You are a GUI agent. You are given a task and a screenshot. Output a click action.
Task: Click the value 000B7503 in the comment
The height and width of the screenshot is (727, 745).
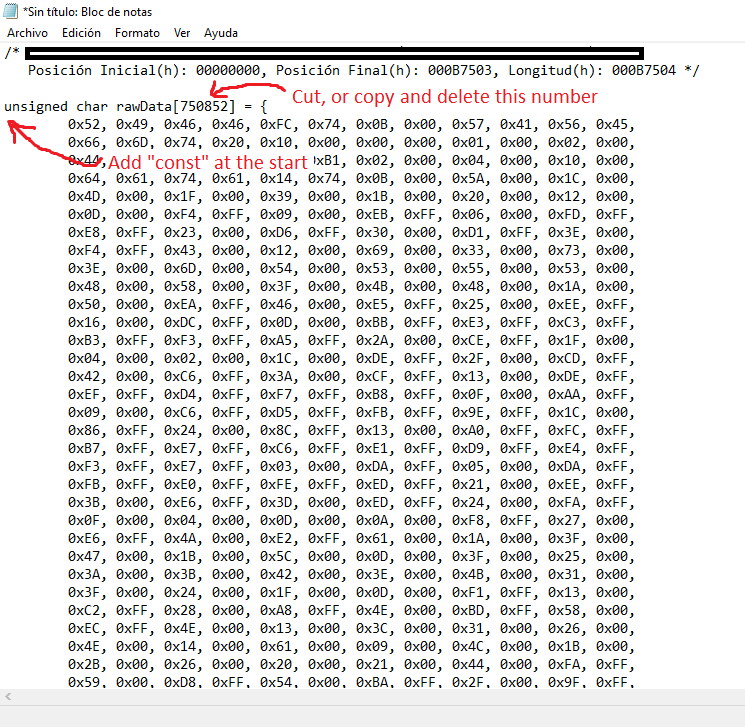click(459, 70)
